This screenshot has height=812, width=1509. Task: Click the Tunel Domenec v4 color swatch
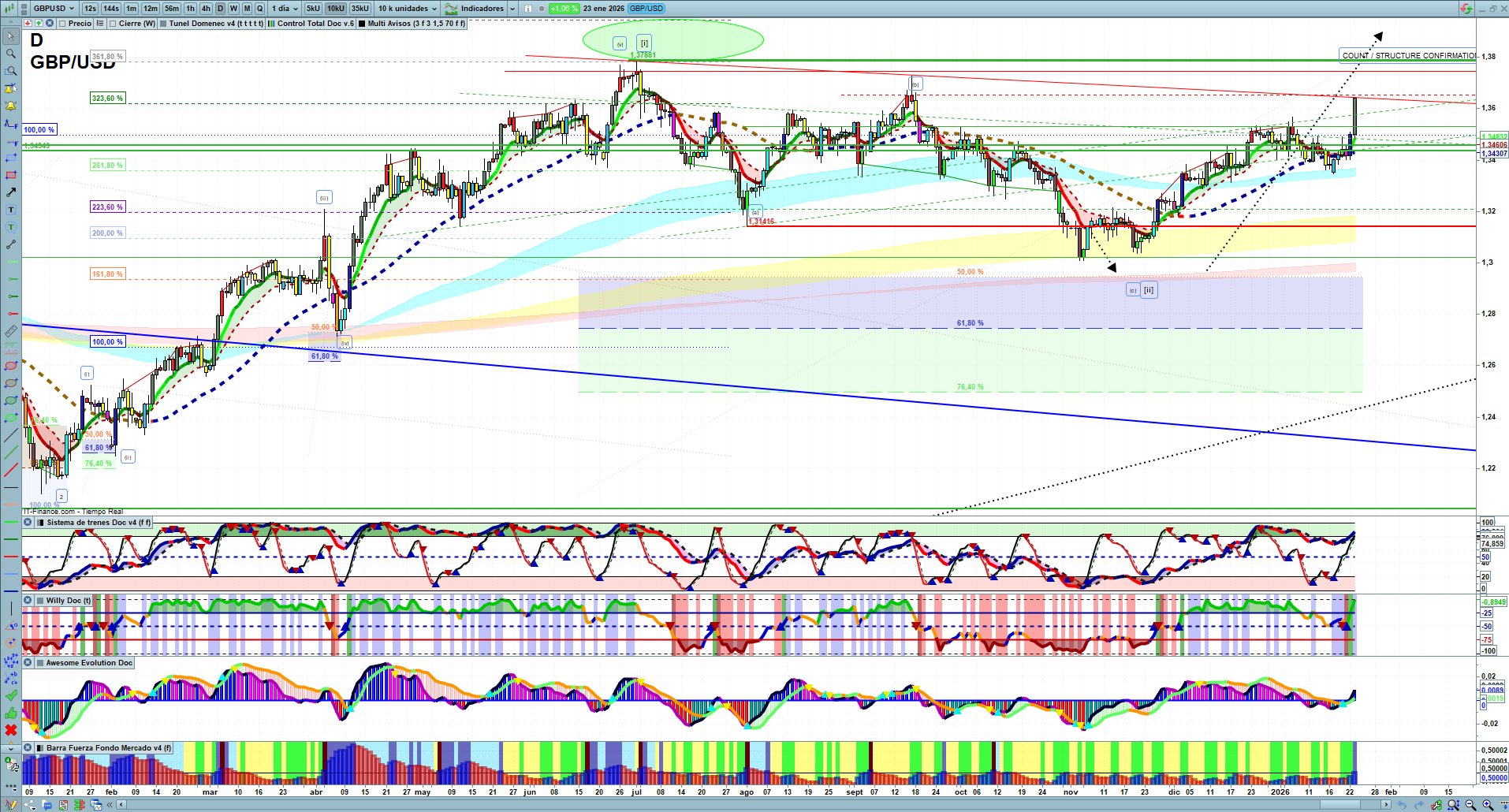[163, 24]
